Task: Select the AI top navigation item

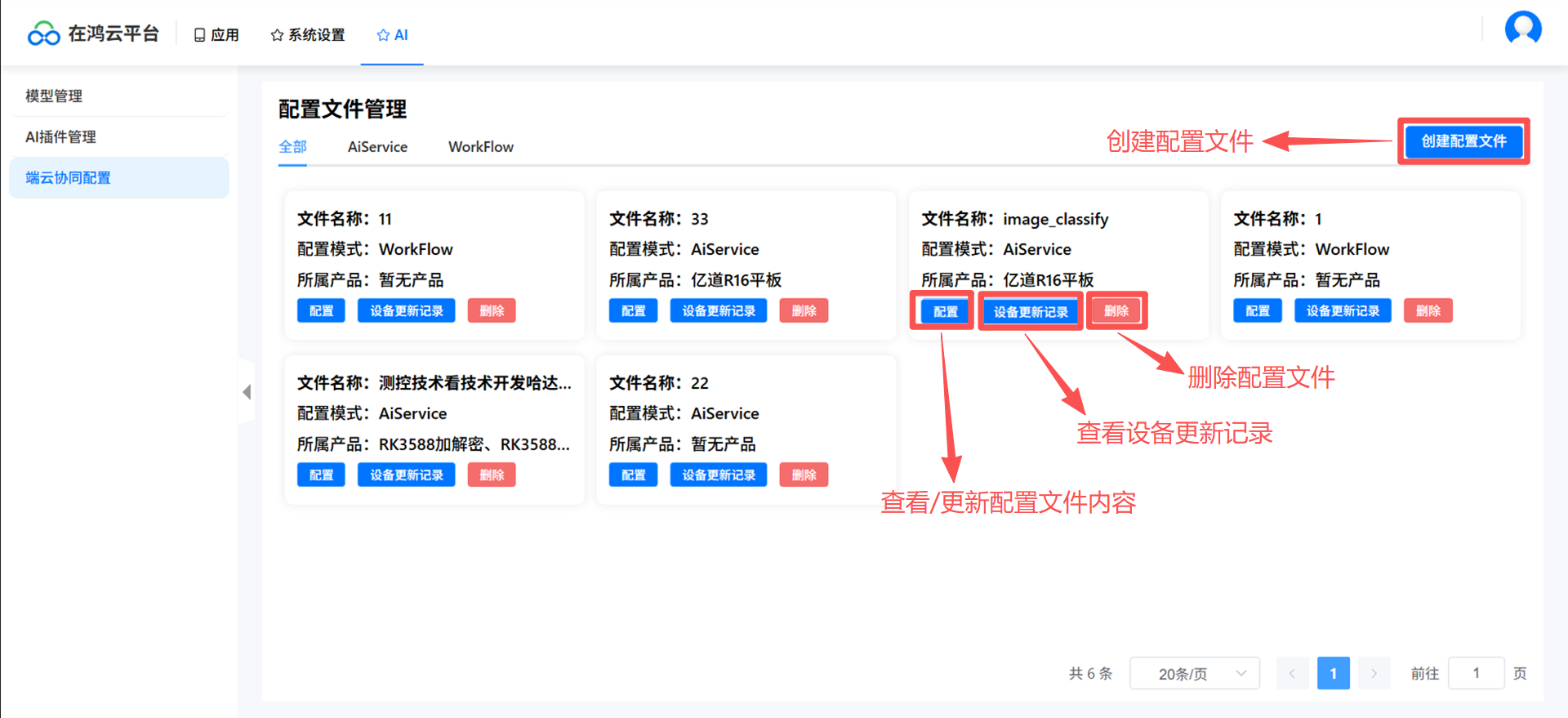Action: coord(392,35)
